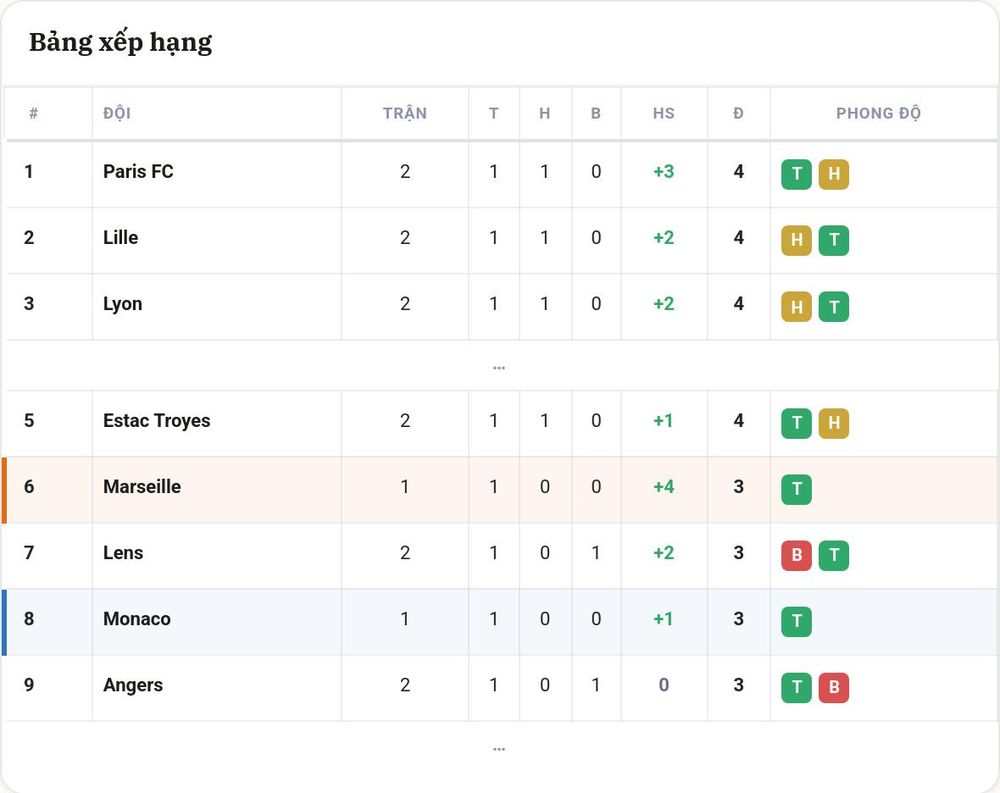This screenshot has height=793, width=1000.
Task: Click Lyon's green T form badge
Action: click(x=834, y=307)
